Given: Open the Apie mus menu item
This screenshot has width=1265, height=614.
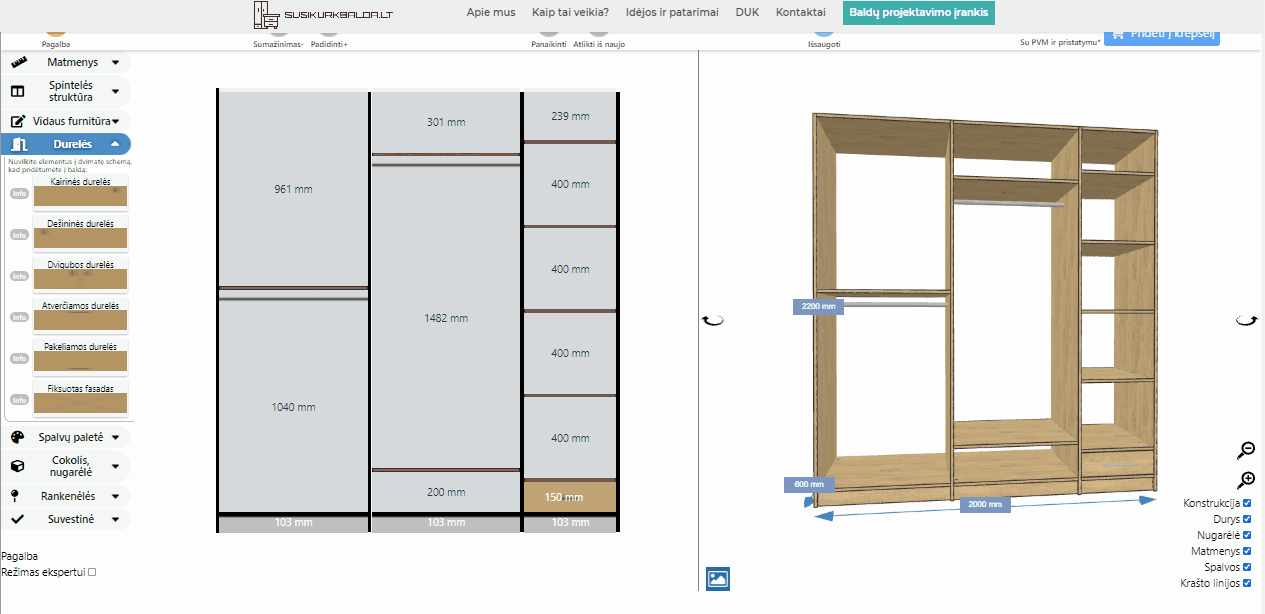Looking at the screenshot, I should [491, 12].
